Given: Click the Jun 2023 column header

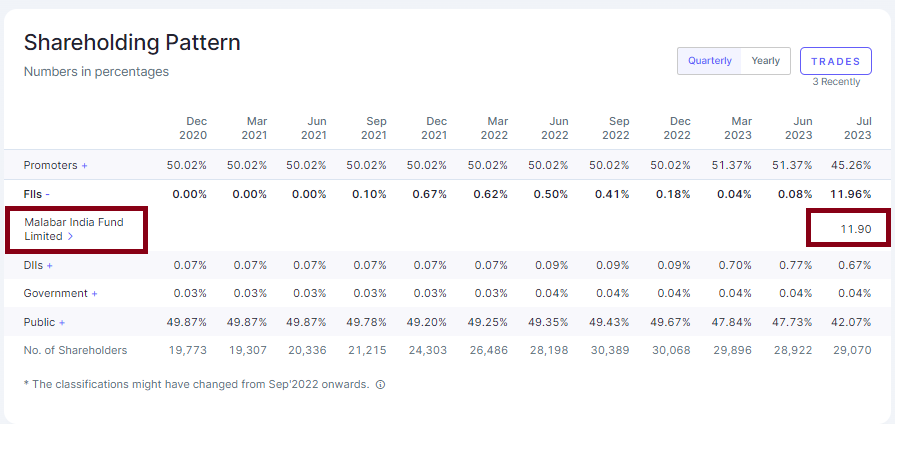Looking at the screenshot, I should point(798,128).
